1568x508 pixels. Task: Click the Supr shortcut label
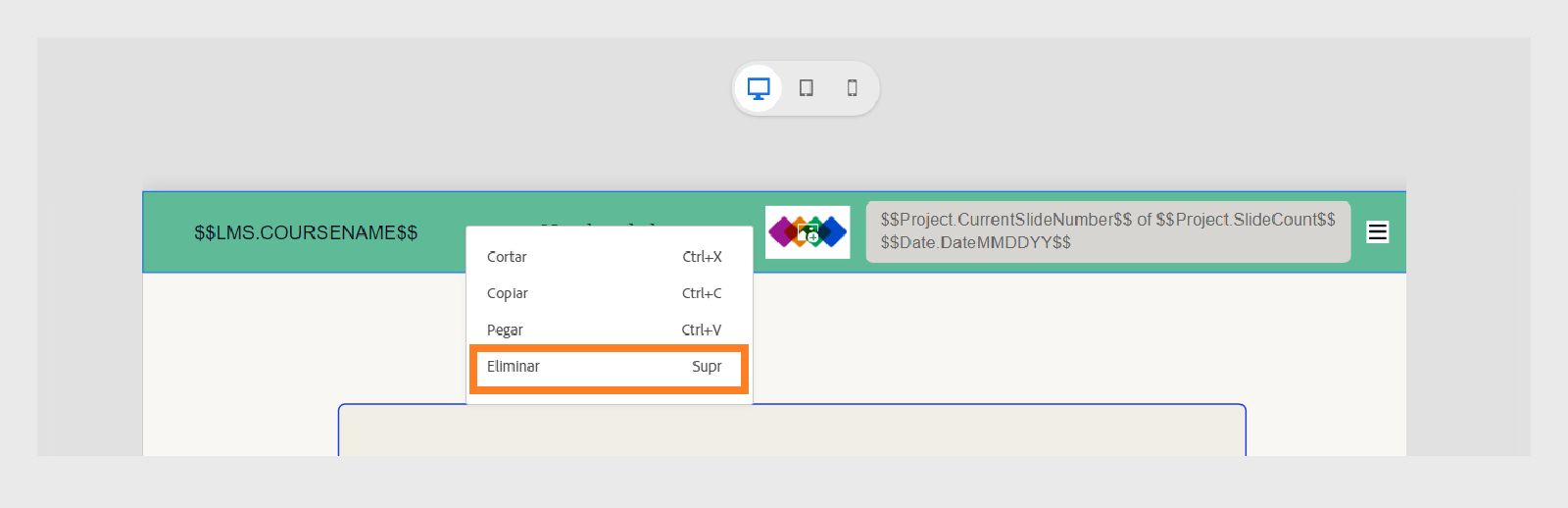(x=707, y=367)
